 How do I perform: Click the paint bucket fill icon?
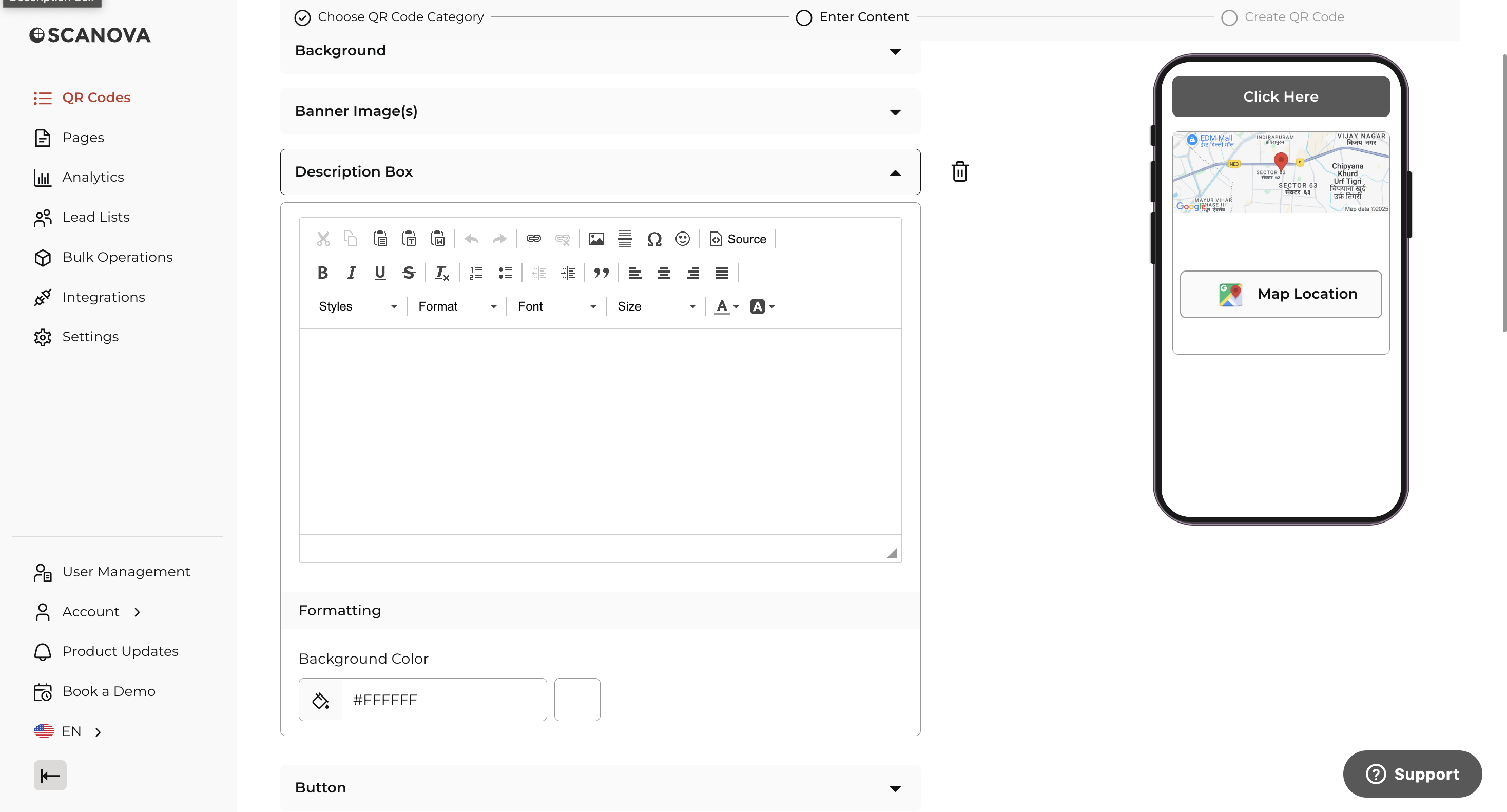[321, 700]
